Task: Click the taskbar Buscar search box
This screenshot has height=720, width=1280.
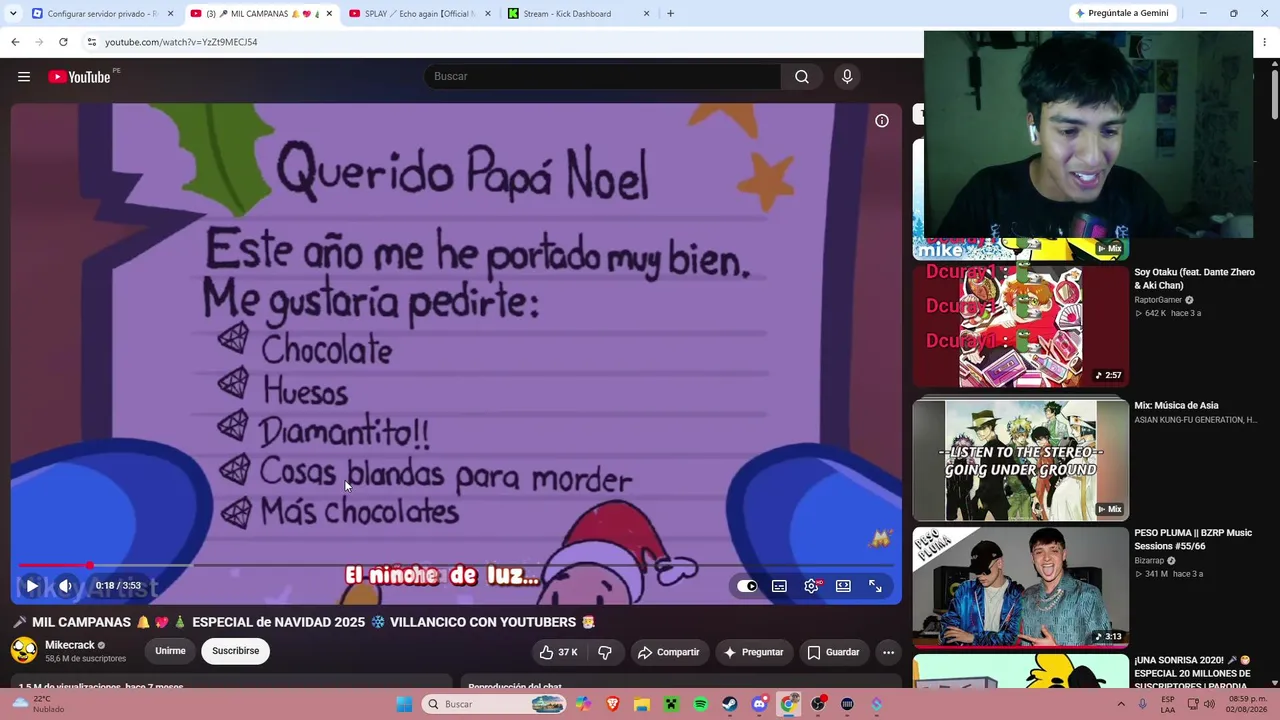Action: click(x=494, y=704)
